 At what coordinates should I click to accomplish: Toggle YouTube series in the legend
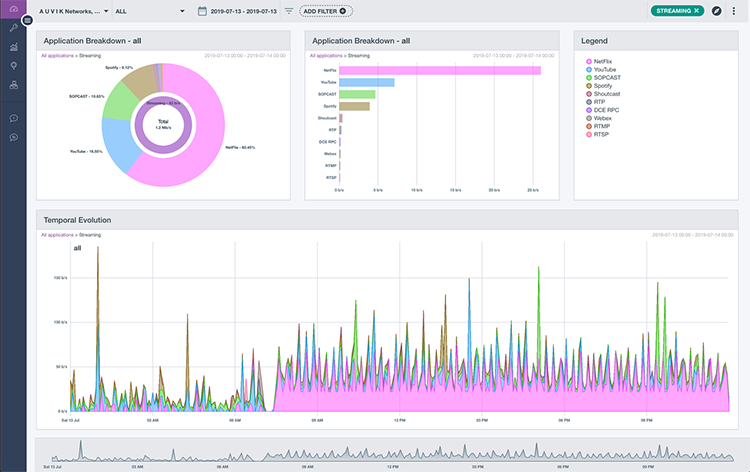click(603, 70)
